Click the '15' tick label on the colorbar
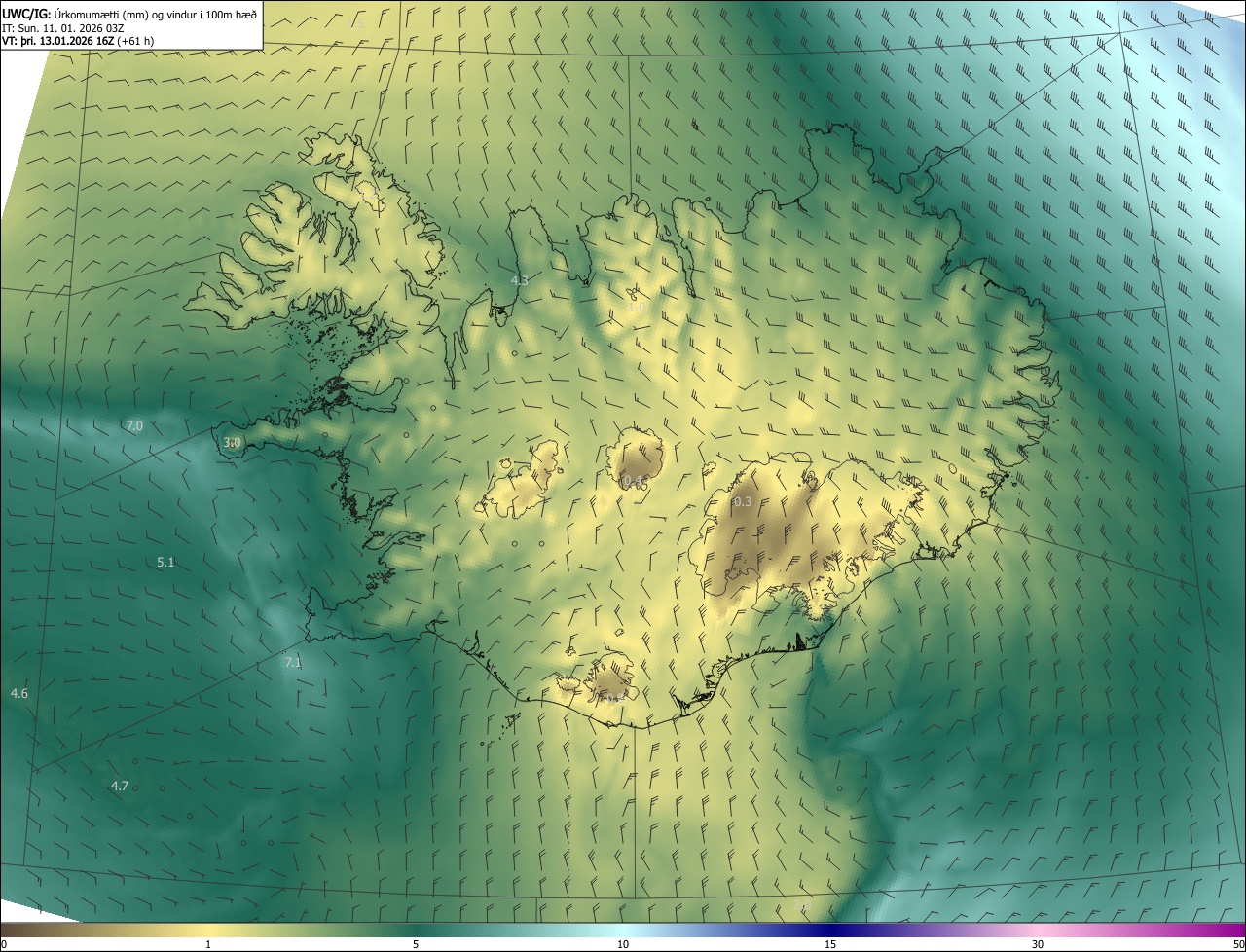Image resolution: width=1246 pixels, height=952 pixels. coord(830,945)
